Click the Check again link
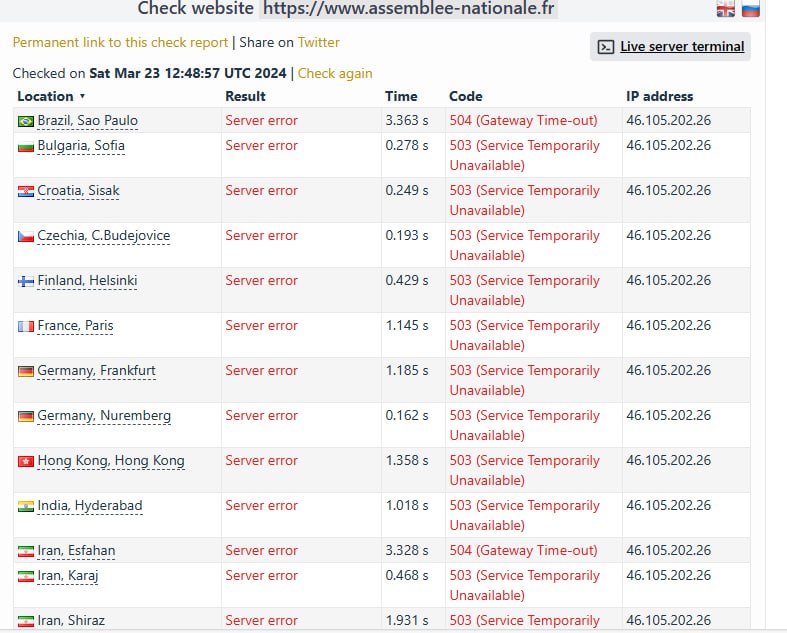 tap(335, 73)
